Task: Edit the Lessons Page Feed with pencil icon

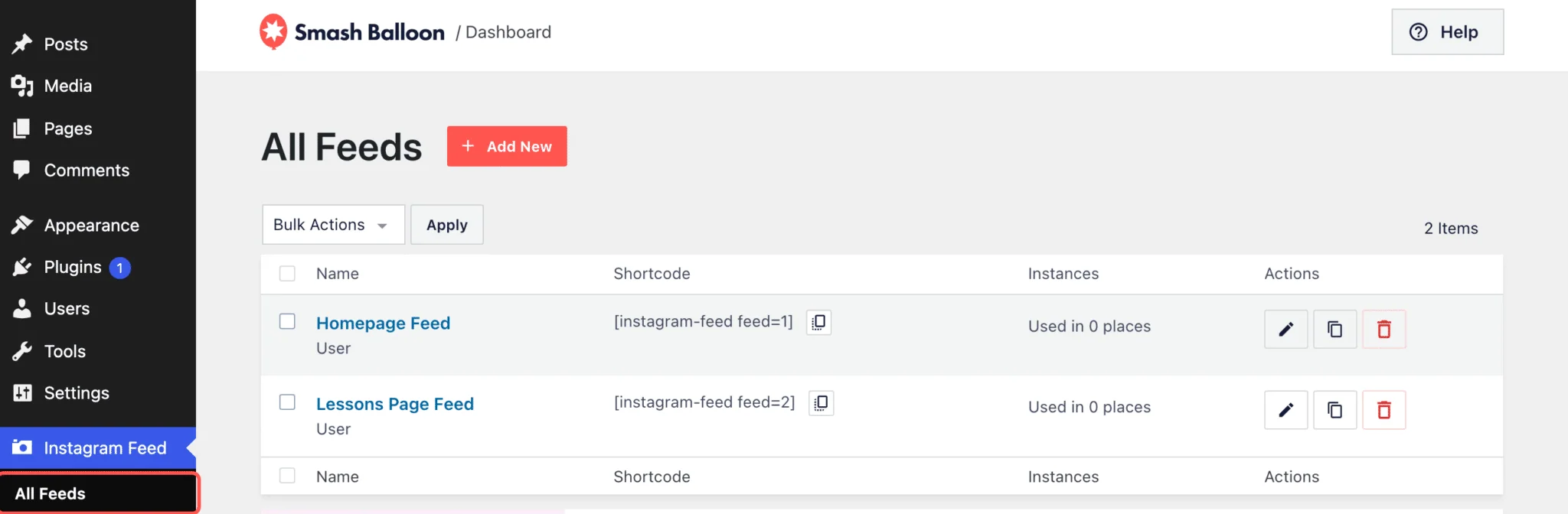Action: (1285, 410)
